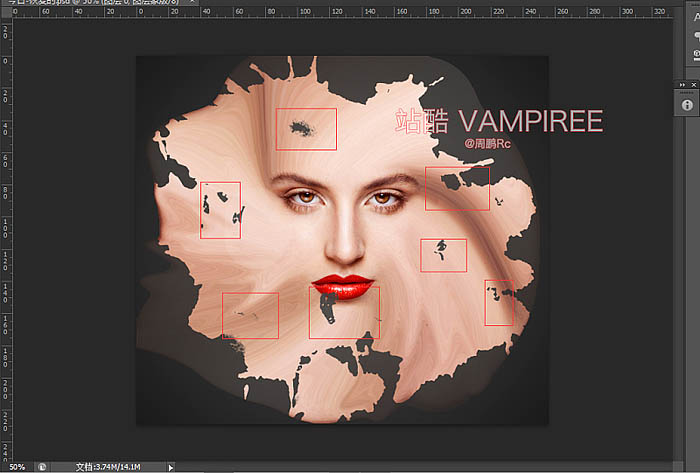
Task: Select the open PSD document tab
Action: coord(60,3)
